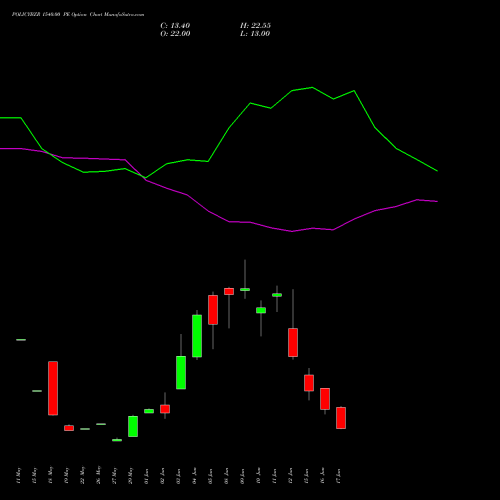Viewport: 500px width, 500px height.
Task: Click the low value 'L: 13.00'
Action: coord(255,34)
